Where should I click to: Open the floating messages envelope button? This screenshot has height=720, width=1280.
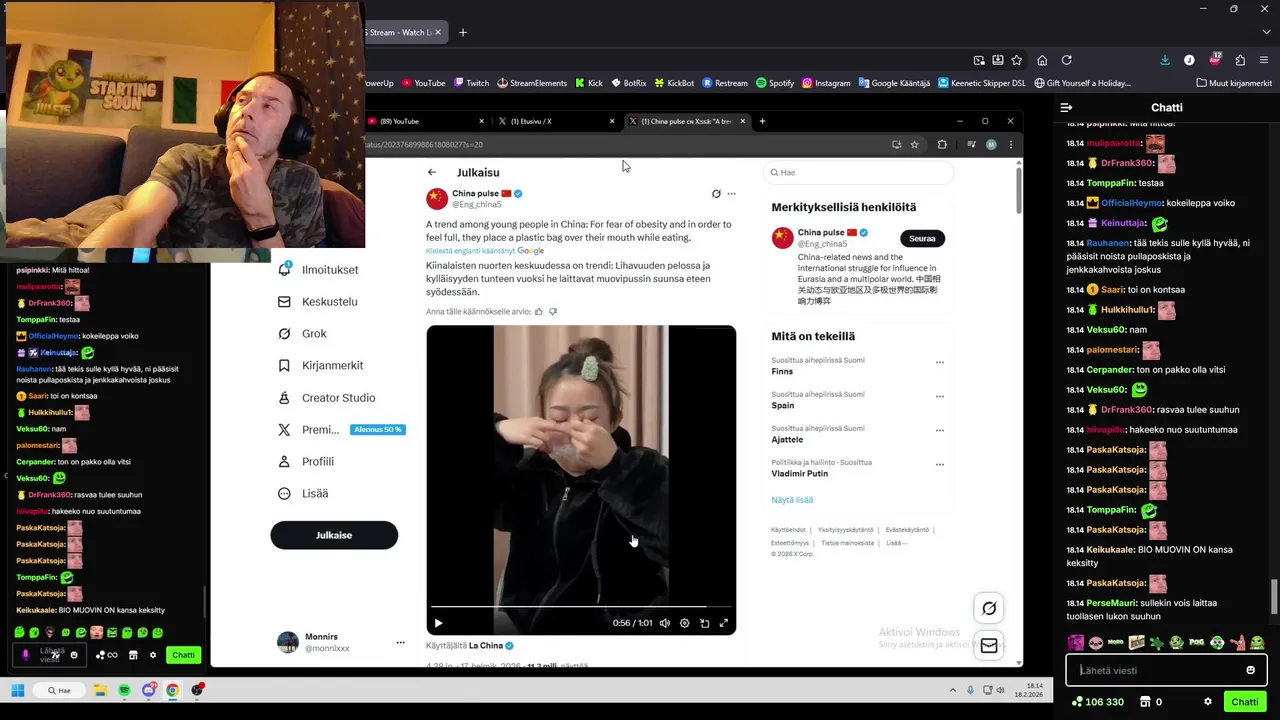[x=989, y=646]
